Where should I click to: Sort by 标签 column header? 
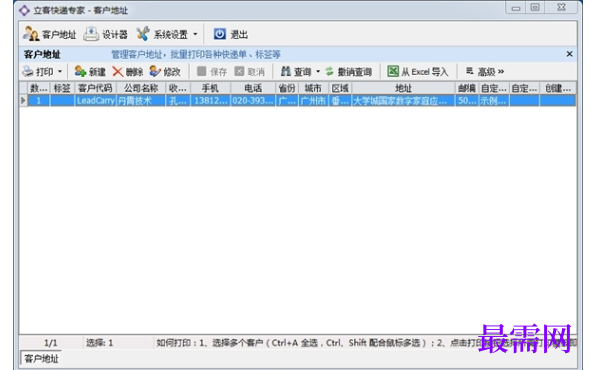coord(62,88)
